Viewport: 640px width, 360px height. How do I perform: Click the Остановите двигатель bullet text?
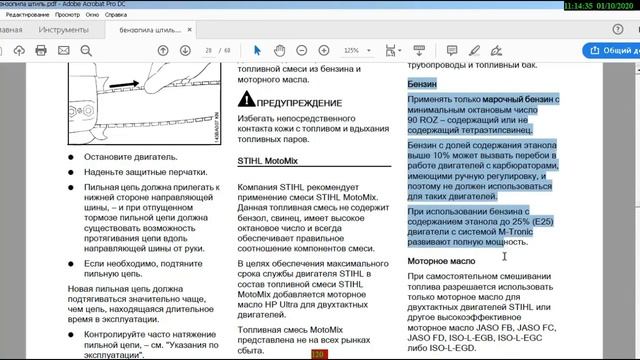click(x=131, y=157)
